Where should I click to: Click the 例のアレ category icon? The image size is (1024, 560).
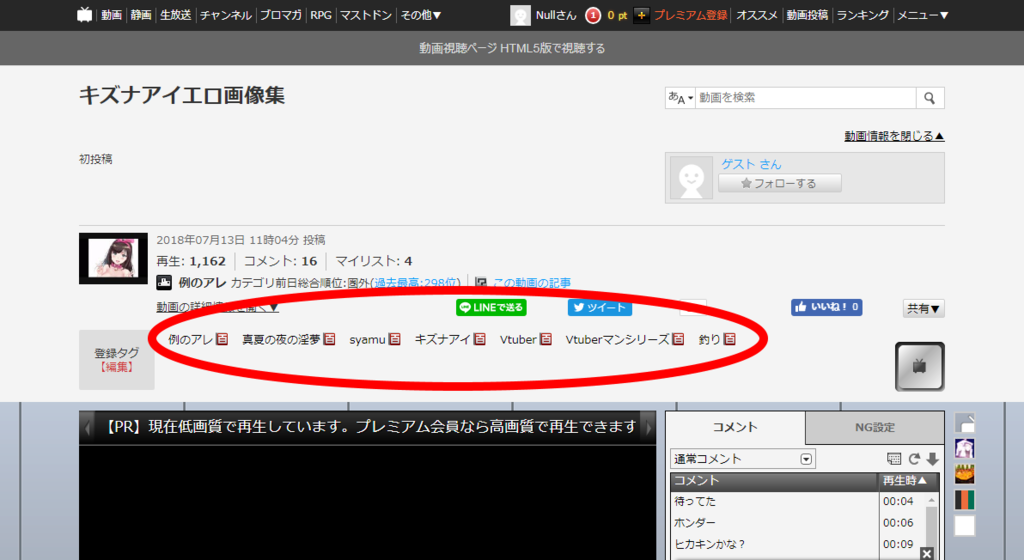click(164, 283)
